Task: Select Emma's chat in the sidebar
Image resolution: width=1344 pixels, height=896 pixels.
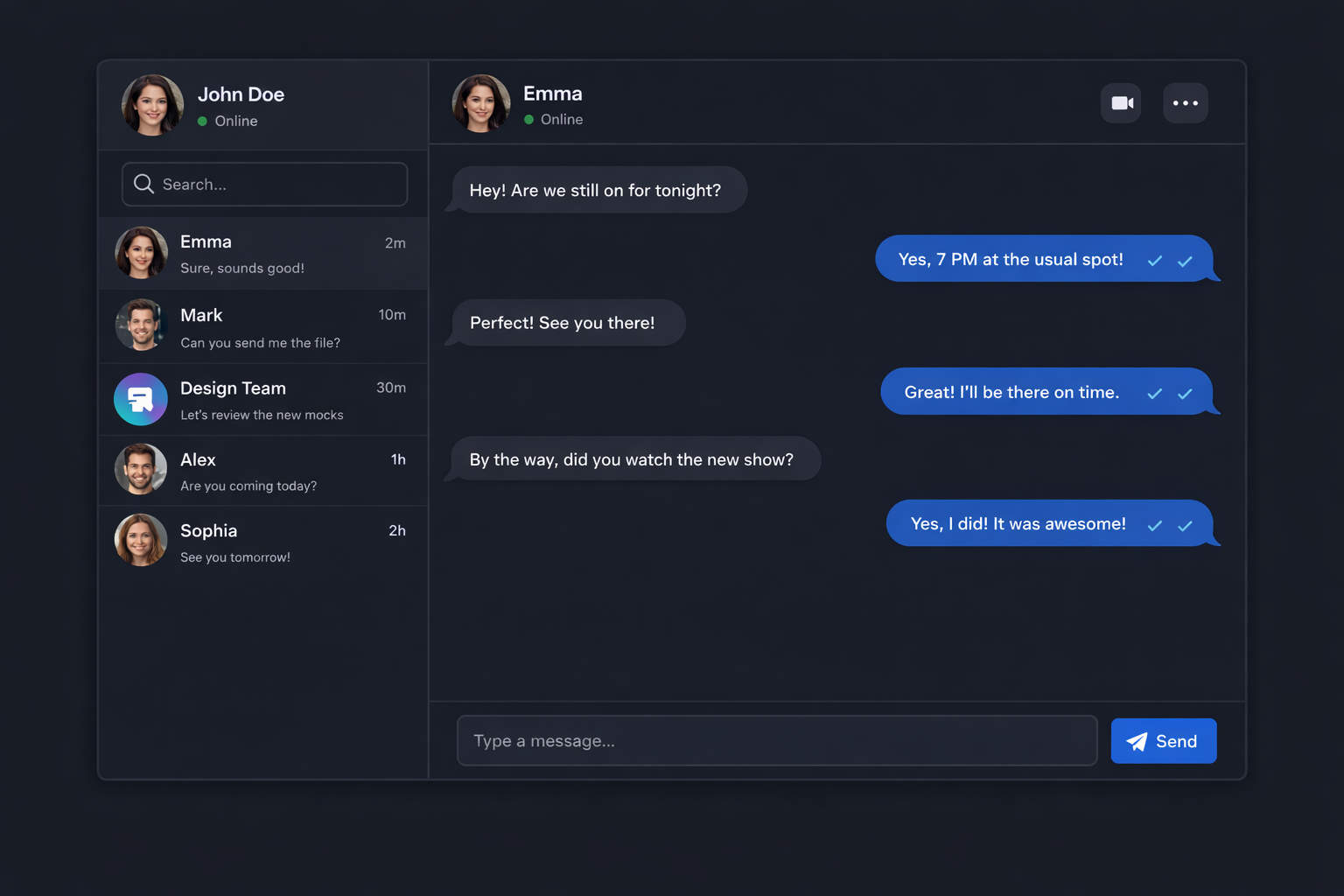Action: pos(263,254)
